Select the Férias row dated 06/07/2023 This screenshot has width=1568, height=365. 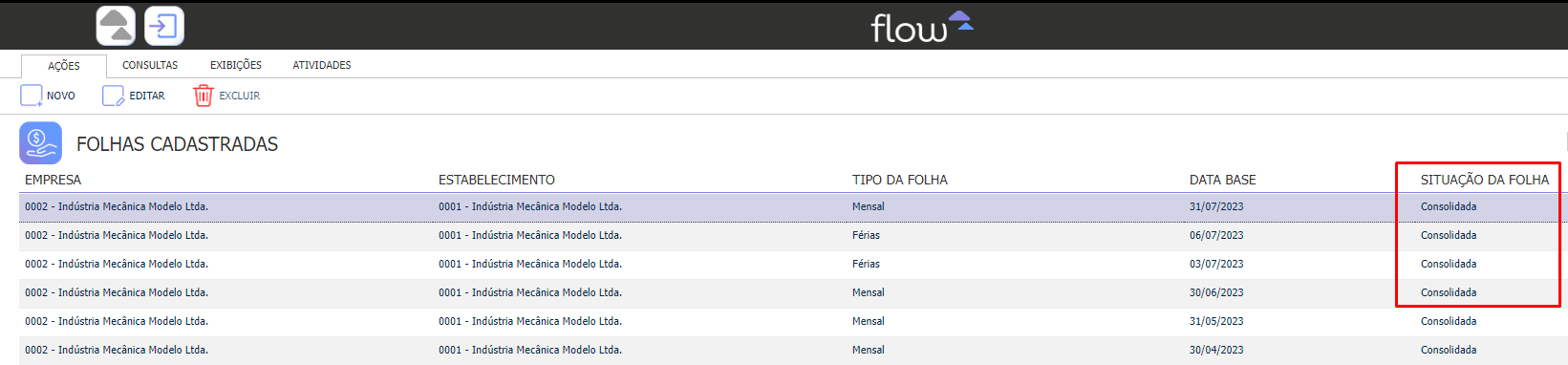(x=792, y=235)
